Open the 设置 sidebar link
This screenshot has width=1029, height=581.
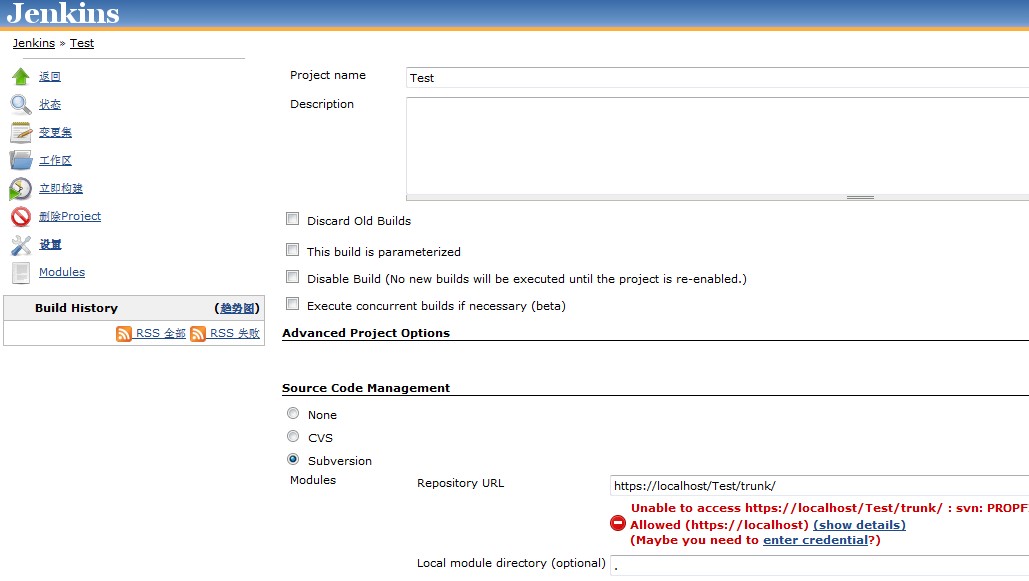[x=50, y=245]
